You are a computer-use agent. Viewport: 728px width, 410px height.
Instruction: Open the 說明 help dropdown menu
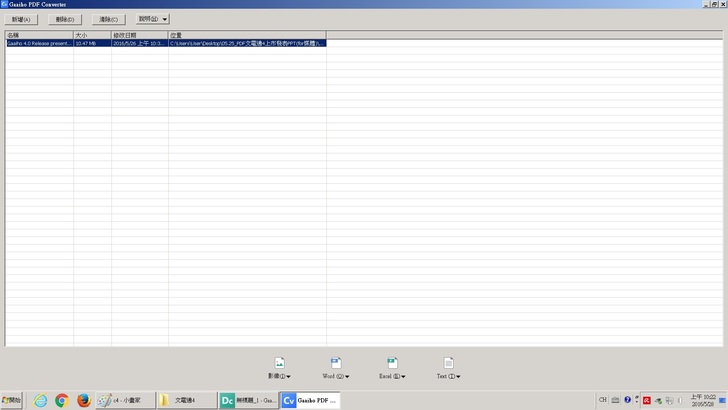point(152,19)
